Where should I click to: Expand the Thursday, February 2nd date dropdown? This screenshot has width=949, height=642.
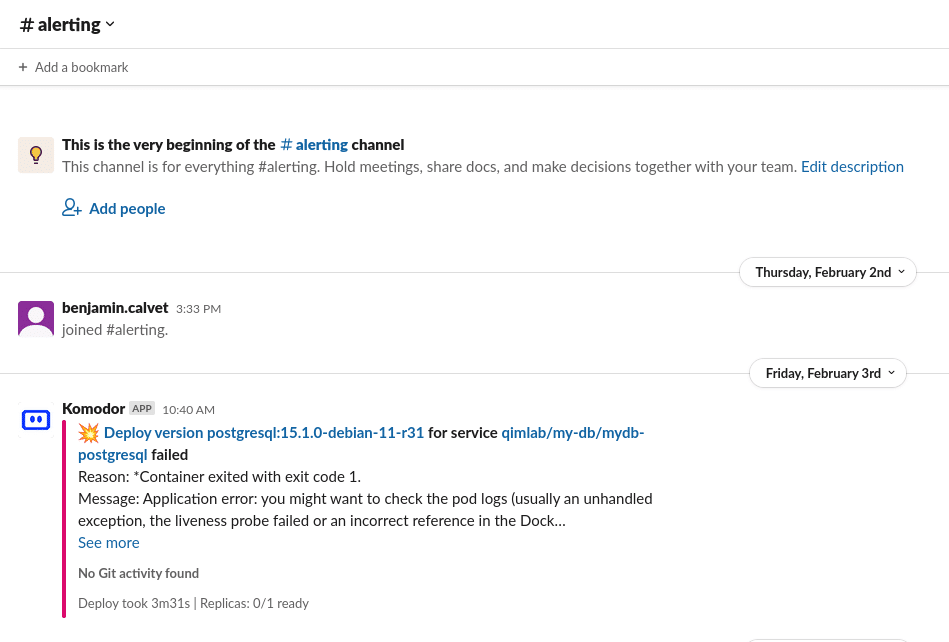[827, 272]
